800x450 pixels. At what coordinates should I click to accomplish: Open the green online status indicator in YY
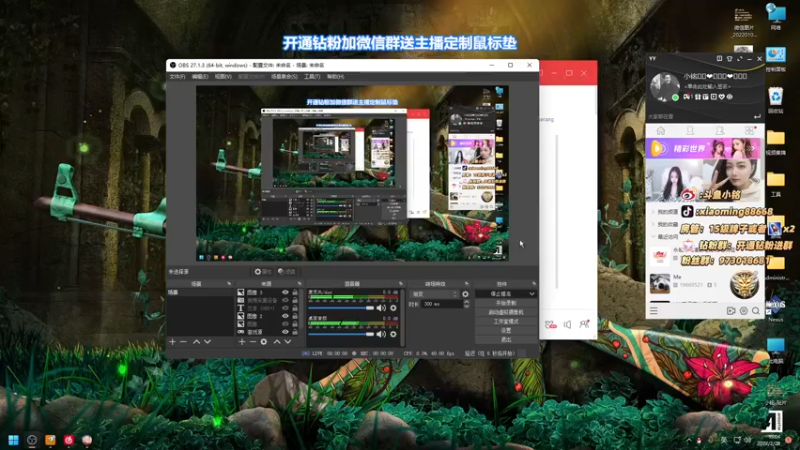point(676,97)
